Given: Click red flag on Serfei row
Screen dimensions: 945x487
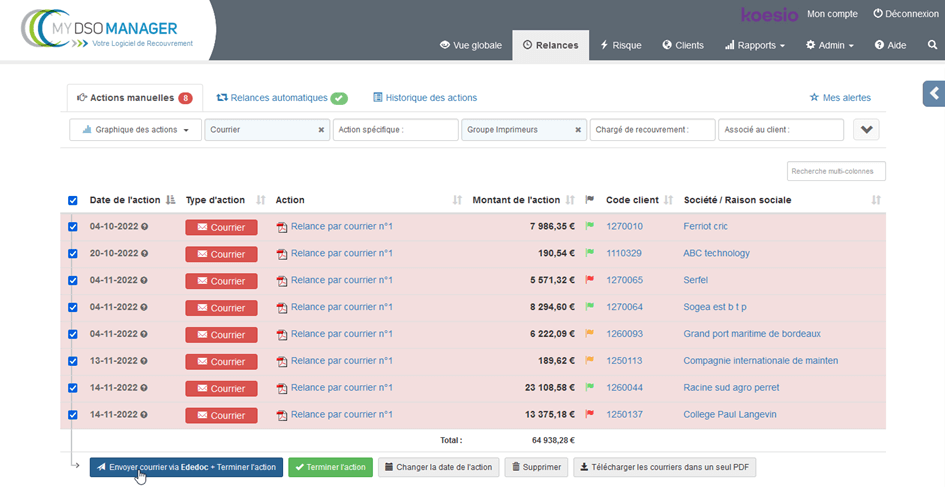Looking at the screenshot, I should [x=589, y=280].
